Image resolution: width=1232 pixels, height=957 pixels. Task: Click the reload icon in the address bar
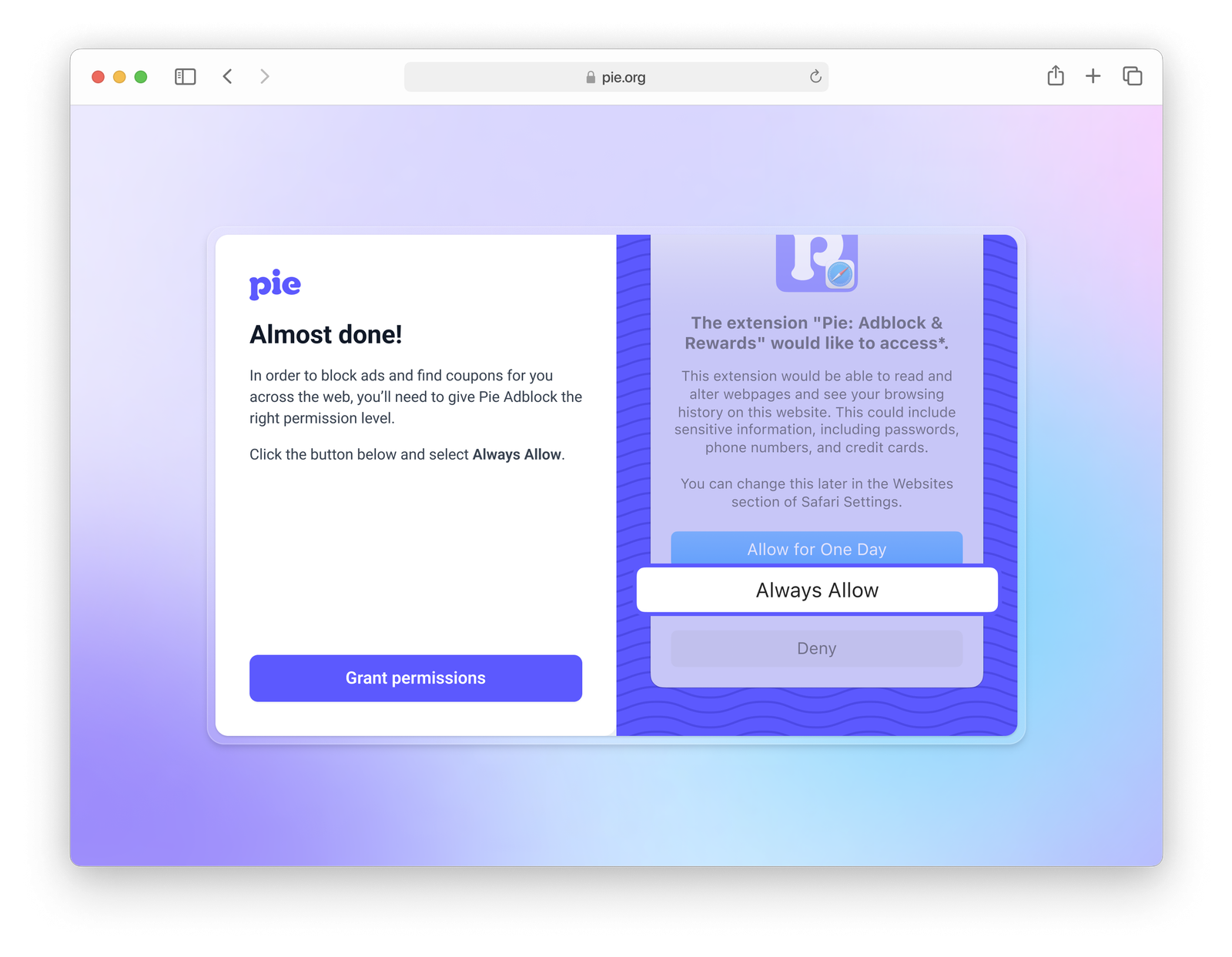[x=815, y=77]
